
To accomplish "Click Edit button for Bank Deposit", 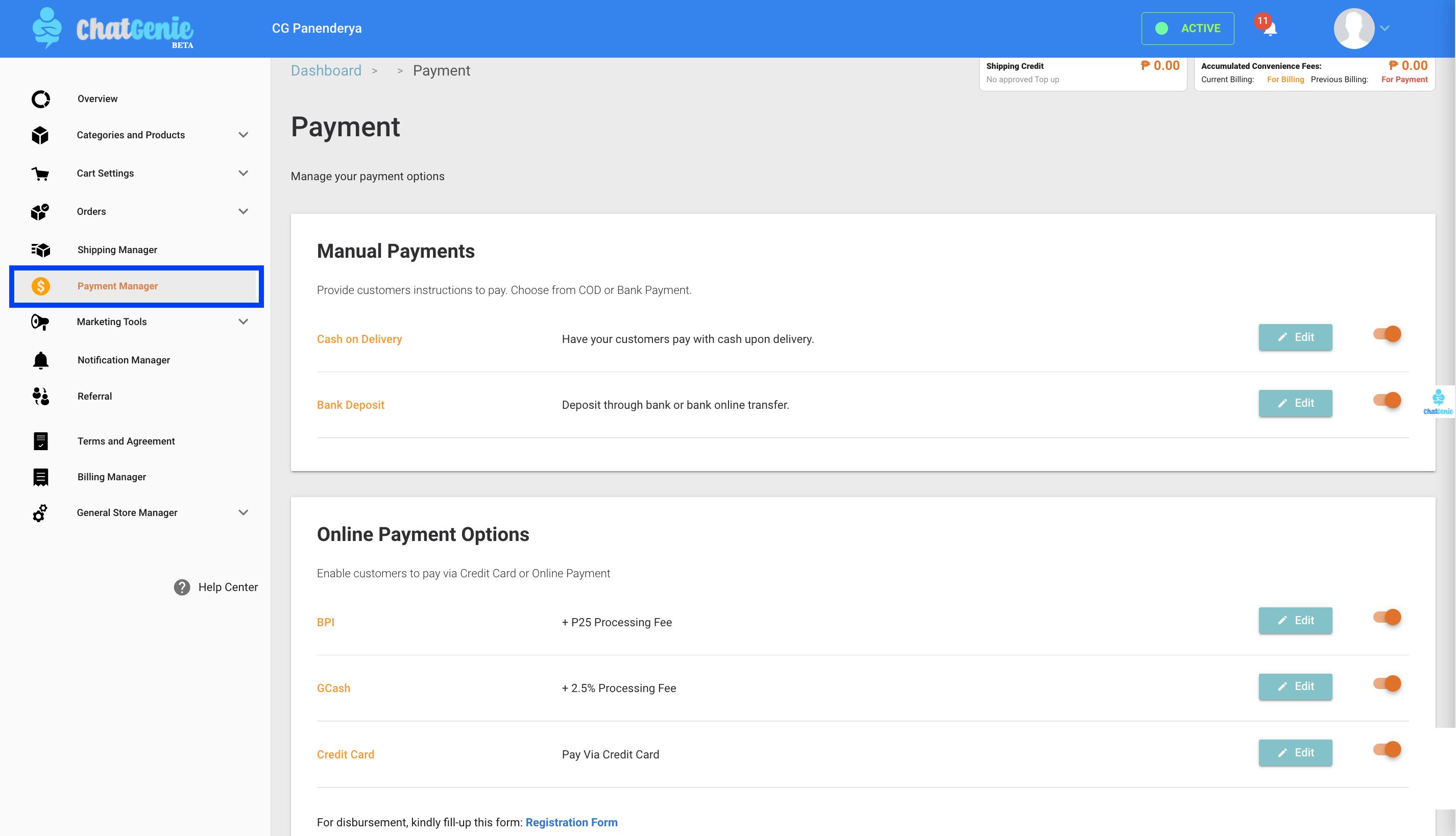I will click(1295, 403).
